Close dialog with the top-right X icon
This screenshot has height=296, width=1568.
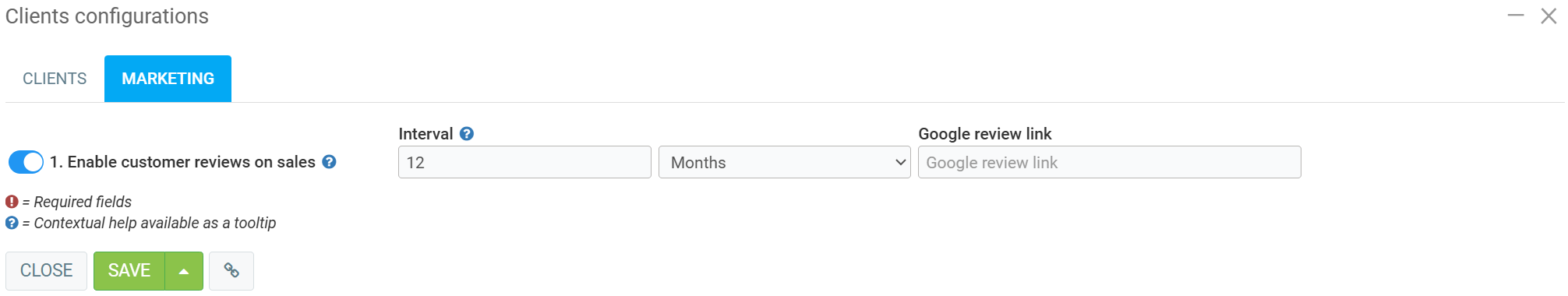[x=1549, y=16]
